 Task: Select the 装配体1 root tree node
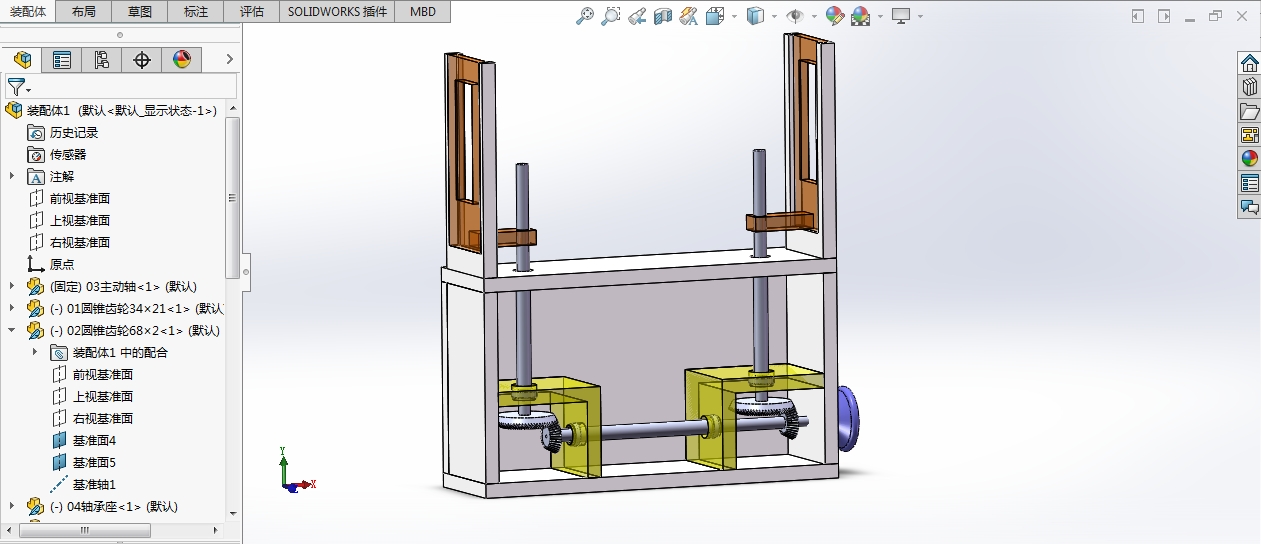coord(111,110)
